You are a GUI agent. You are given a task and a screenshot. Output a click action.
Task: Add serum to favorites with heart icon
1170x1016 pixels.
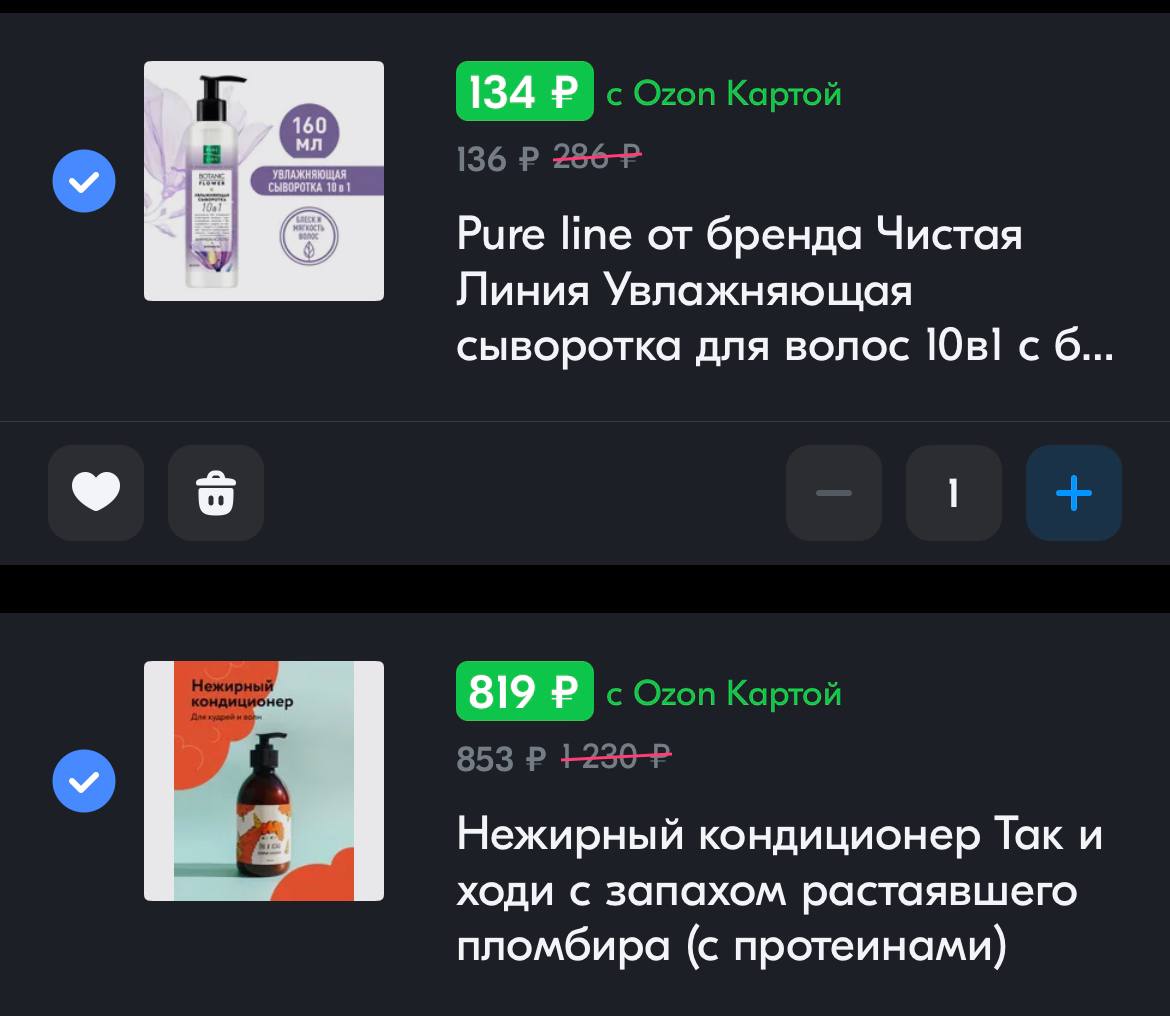(96, 492)
